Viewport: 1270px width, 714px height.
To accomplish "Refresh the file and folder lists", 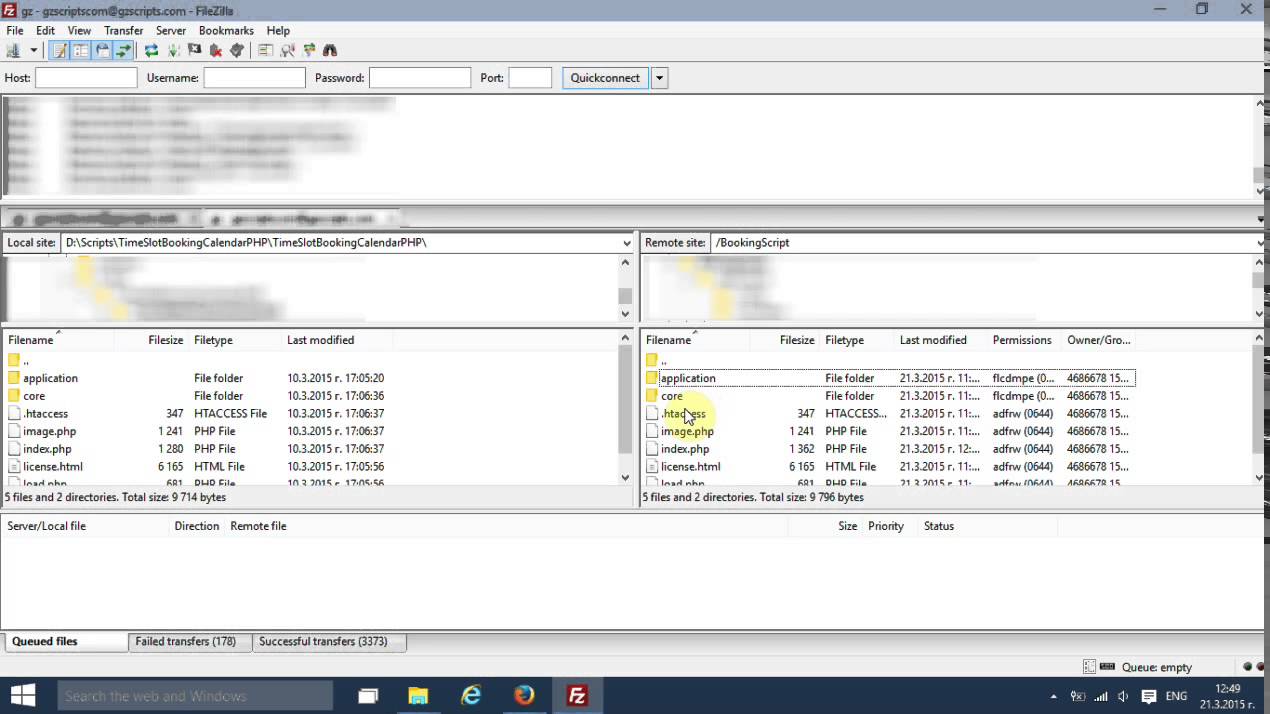I will click(151, 50).
